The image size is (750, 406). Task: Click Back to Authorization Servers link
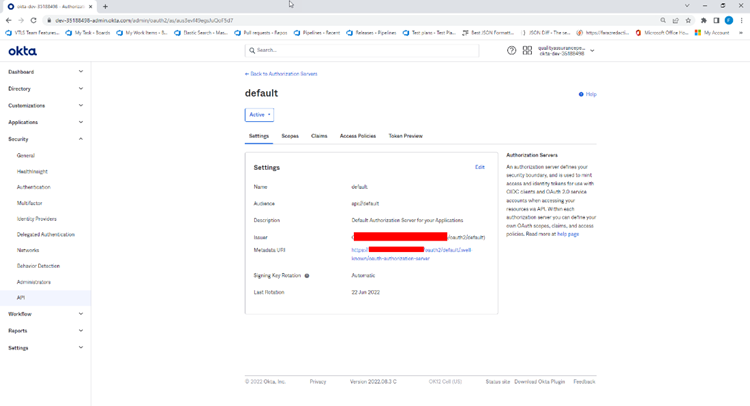click(281, 74)
